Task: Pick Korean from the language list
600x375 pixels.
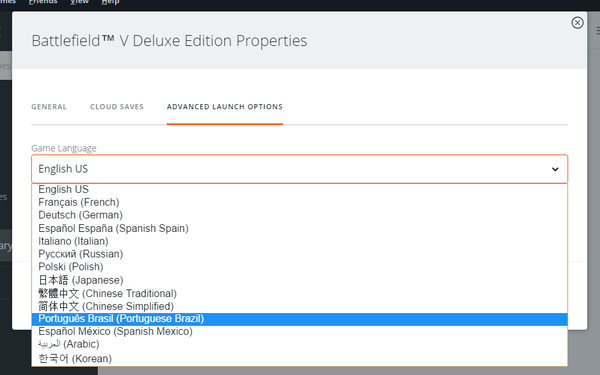Action: (x=300, y=359)
